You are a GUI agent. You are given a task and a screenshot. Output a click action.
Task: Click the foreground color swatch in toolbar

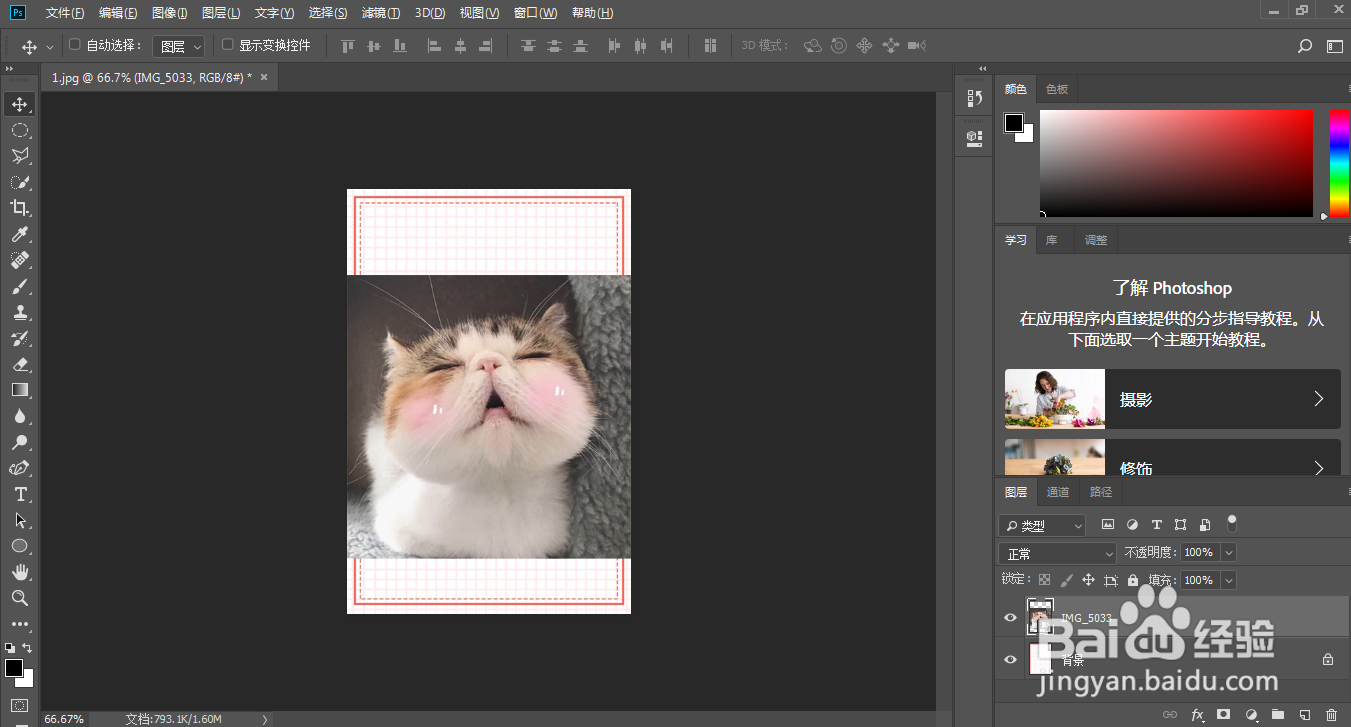[14, 667]
